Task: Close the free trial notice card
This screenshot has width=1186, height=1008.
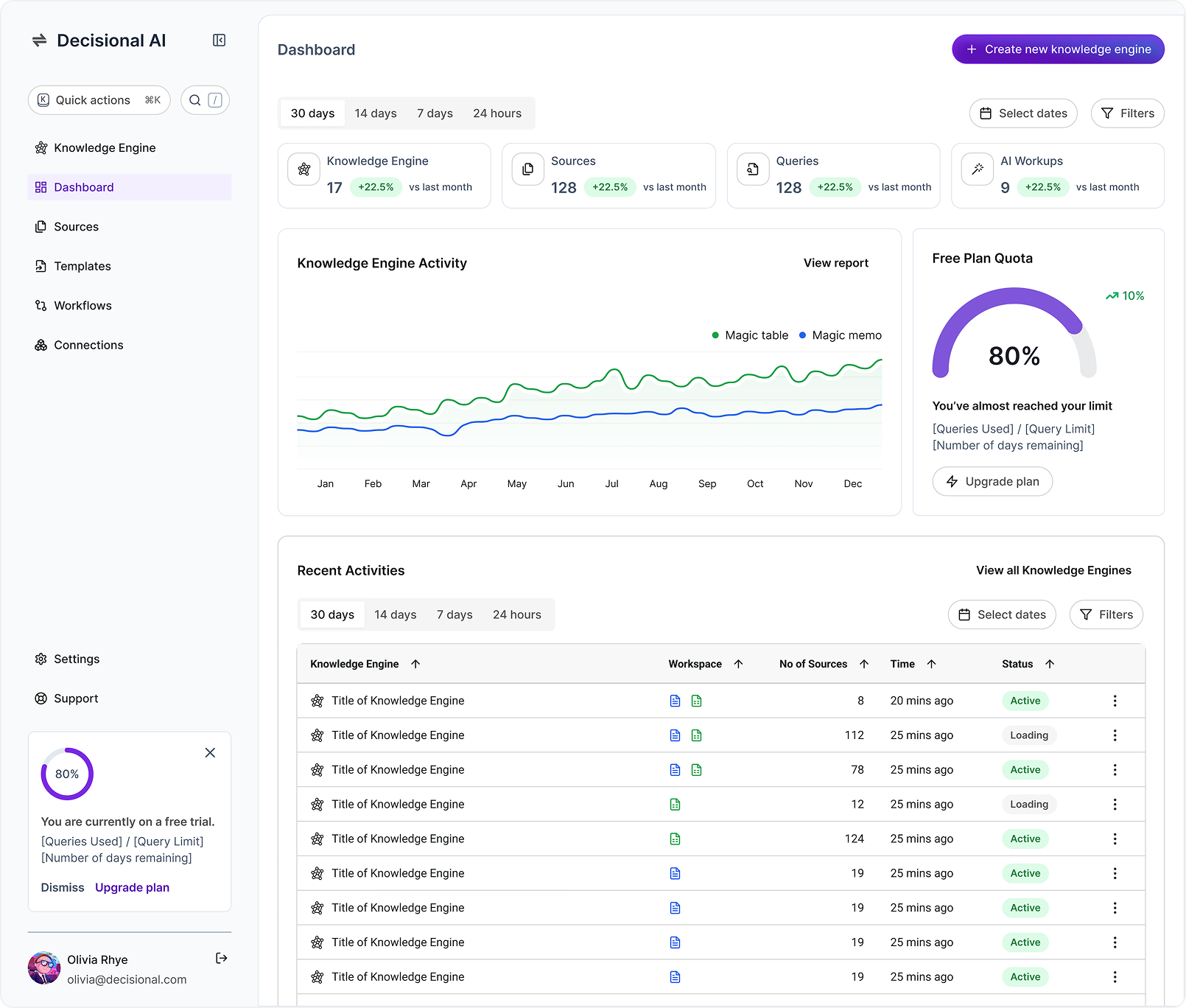Action: coord(210,752)
